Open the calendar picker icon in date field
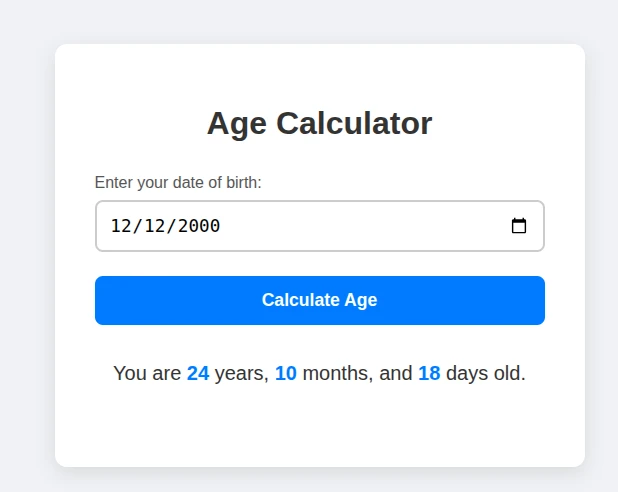The image size is (618, 492). click(519, 226)
